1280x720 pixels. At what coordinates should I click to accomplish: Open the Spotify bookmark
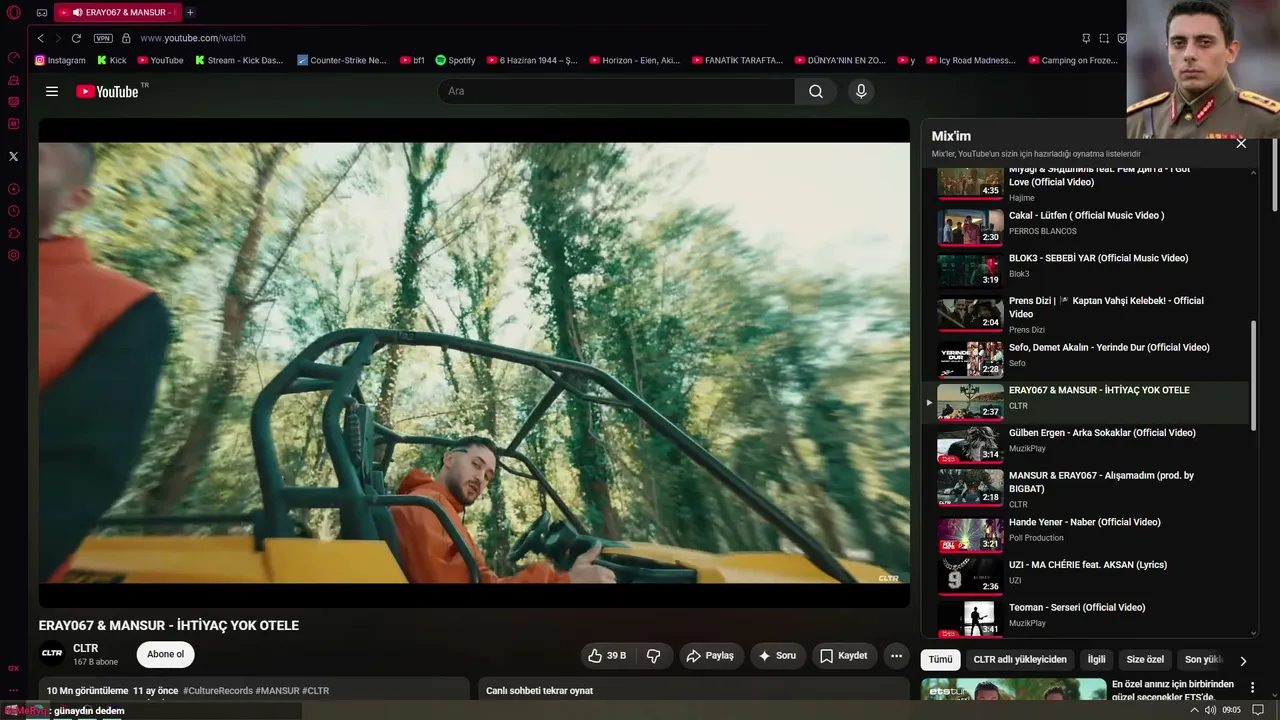tap(455, 60)
